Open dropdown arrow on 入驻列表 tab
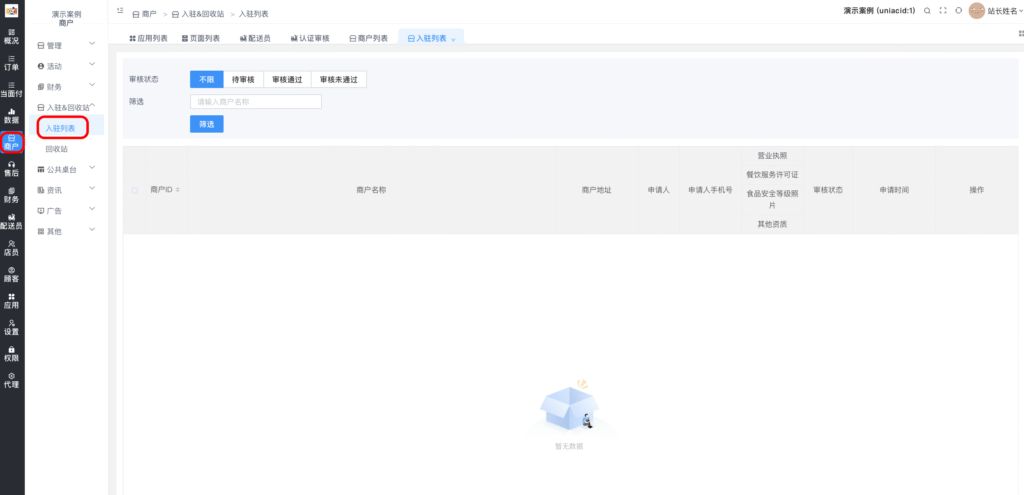The width and height of the screenshot is (1024, 495). tap(453, 39)
